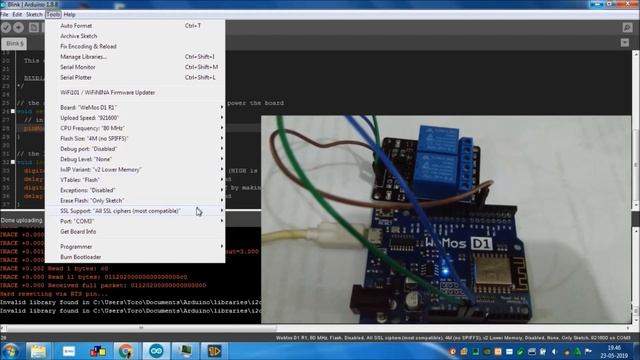Select Fix Encoding & Reload

[x=135, y=46]
